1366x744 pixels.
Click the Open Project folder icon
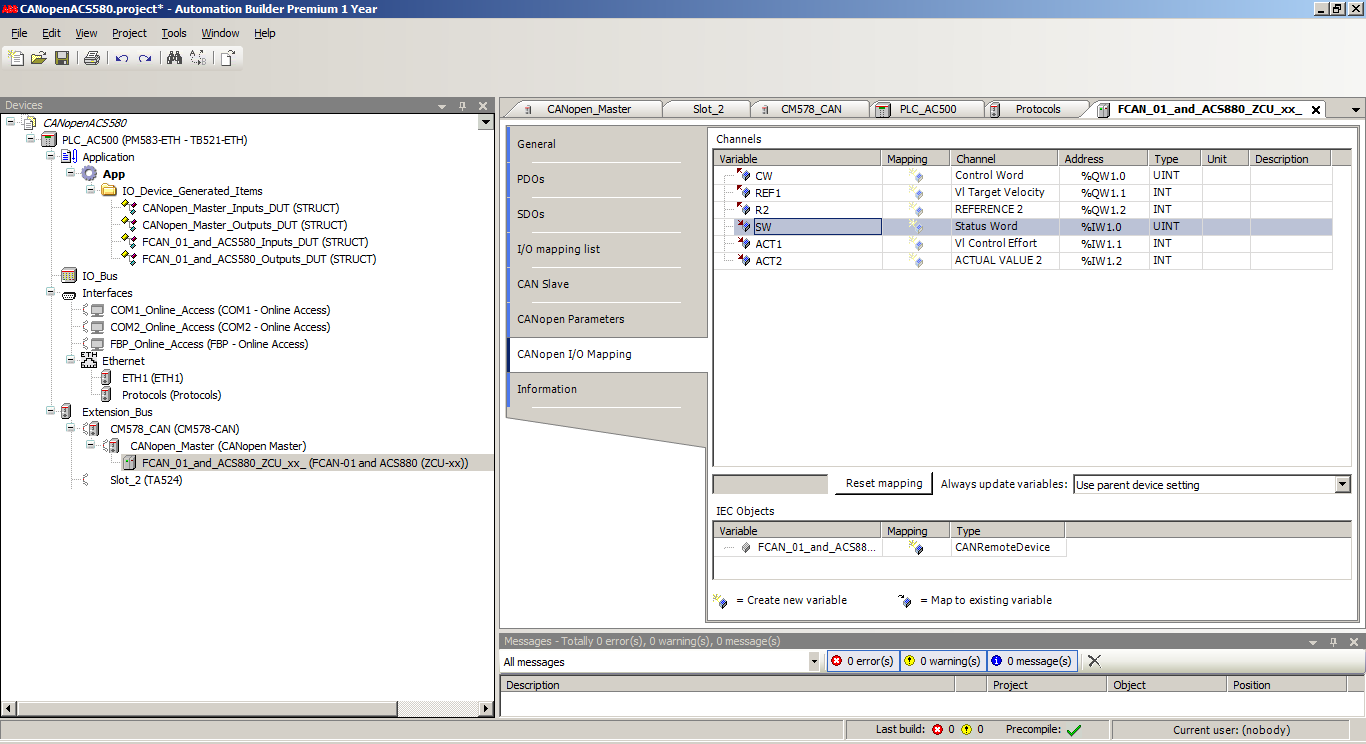pos(39,58)
